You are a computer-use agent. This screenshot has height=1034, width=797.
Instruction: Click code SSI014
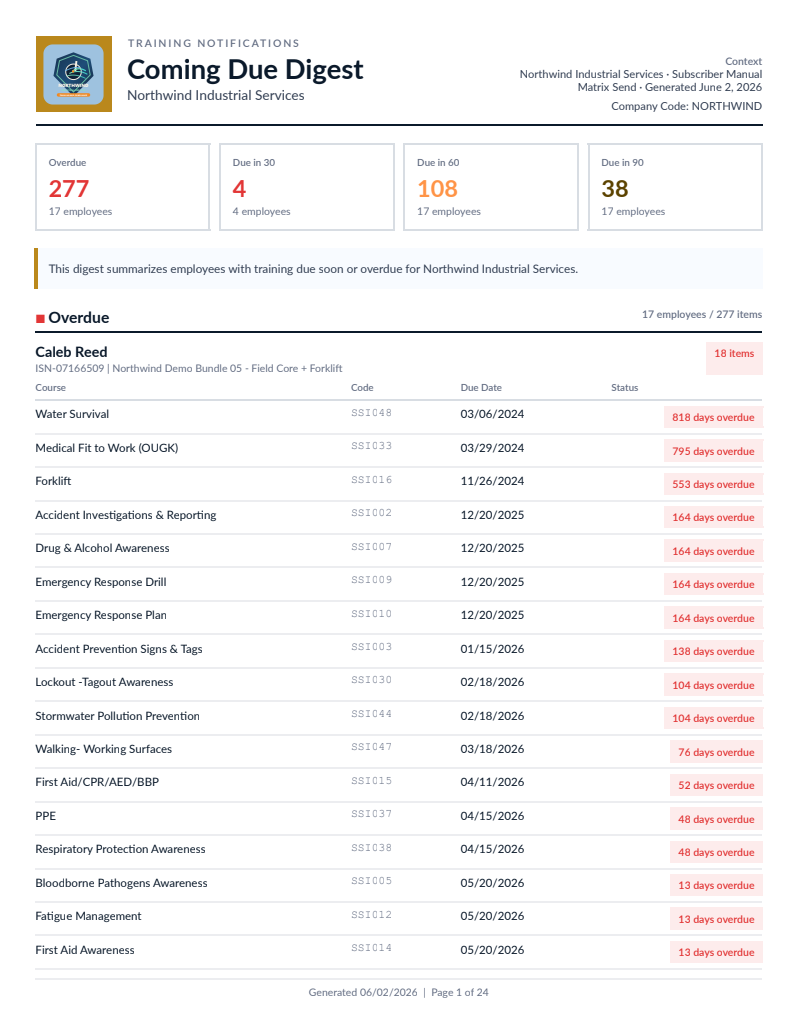(371, 948)
